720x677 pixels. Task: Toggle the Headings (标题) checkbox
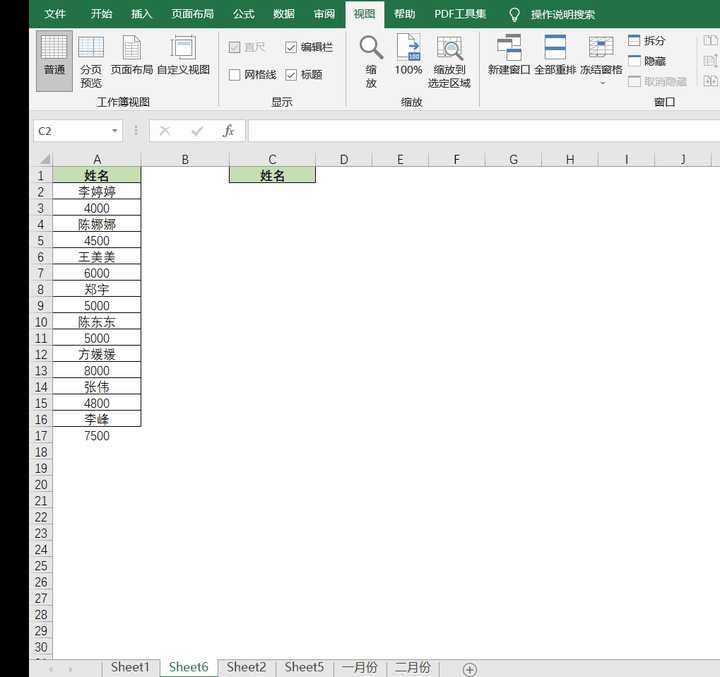291,75
